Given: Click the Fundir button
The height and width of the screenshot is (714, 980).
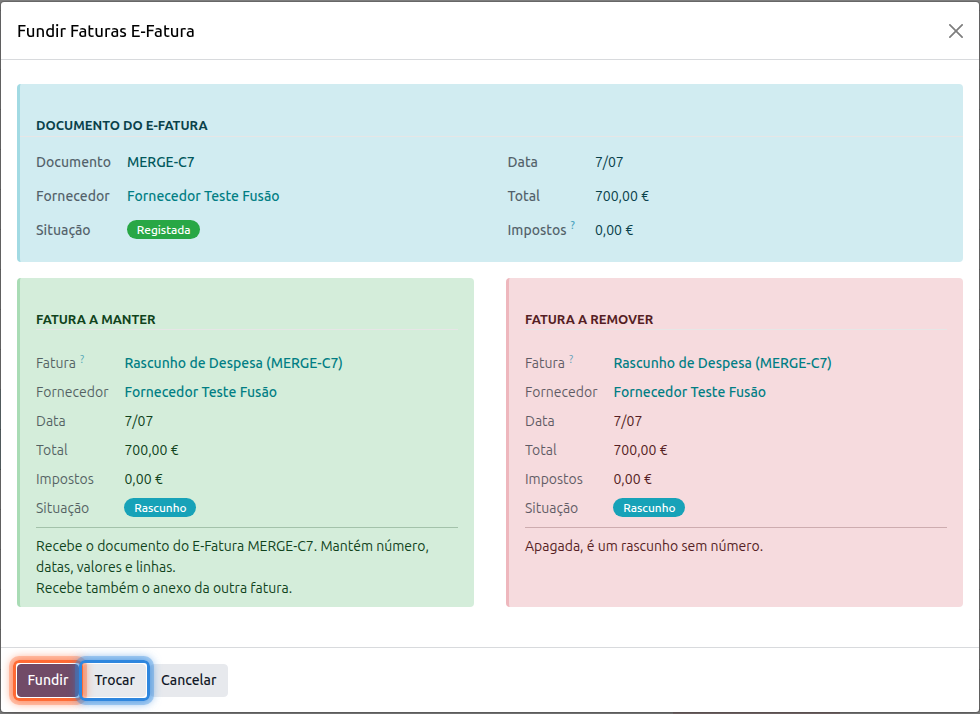Looking at the screenshot, I should [x=48, y=680].
